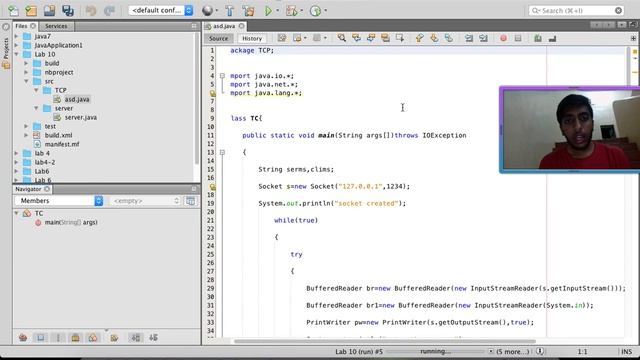Switch to the Services tab
640x360 pixels.
click(x=56, y=26)
